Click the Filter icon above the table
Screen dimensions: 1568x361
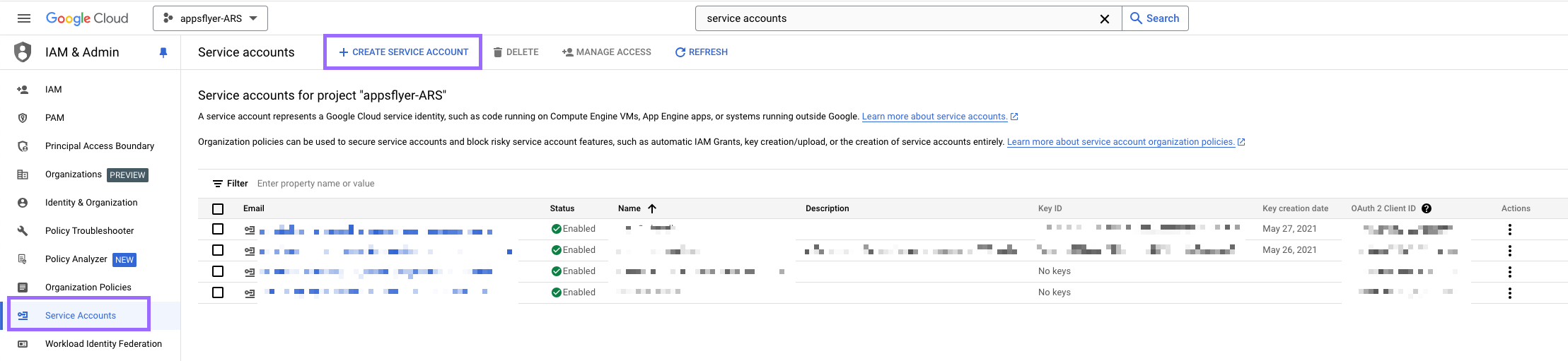point(218,184)
